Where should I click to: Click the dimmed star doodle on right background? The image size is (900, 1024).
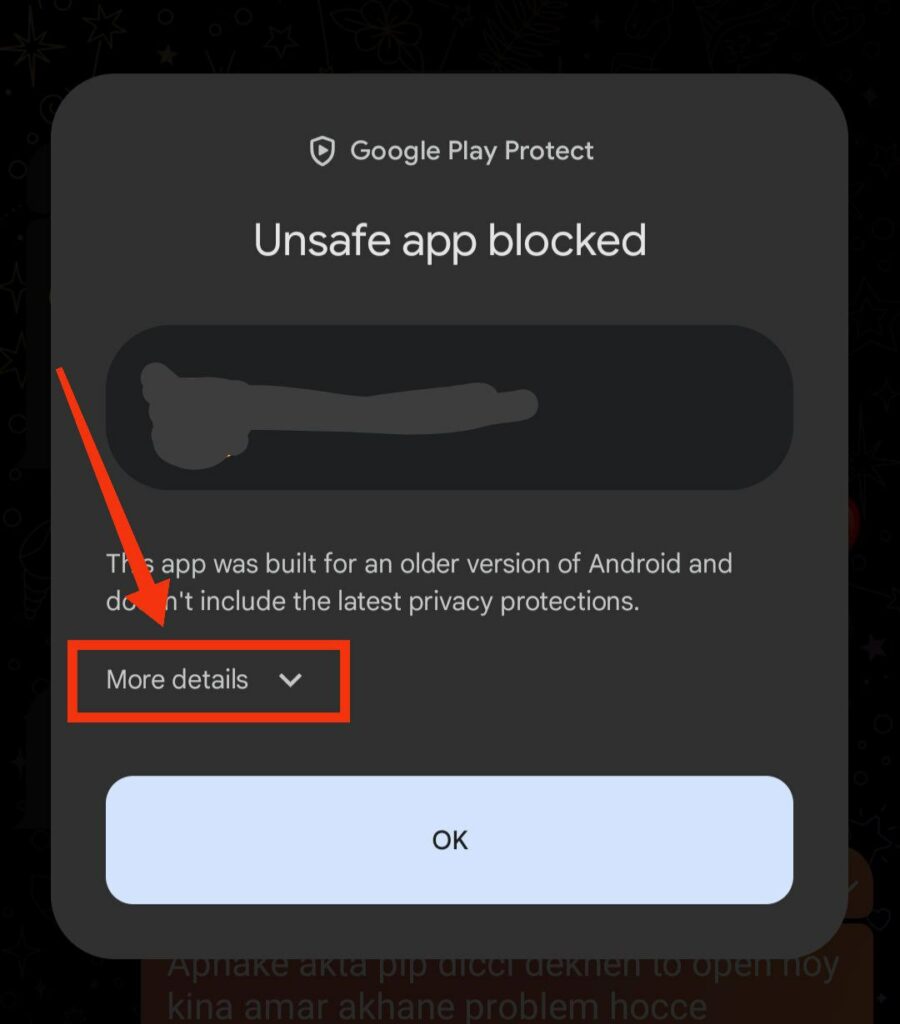[874, 647]
